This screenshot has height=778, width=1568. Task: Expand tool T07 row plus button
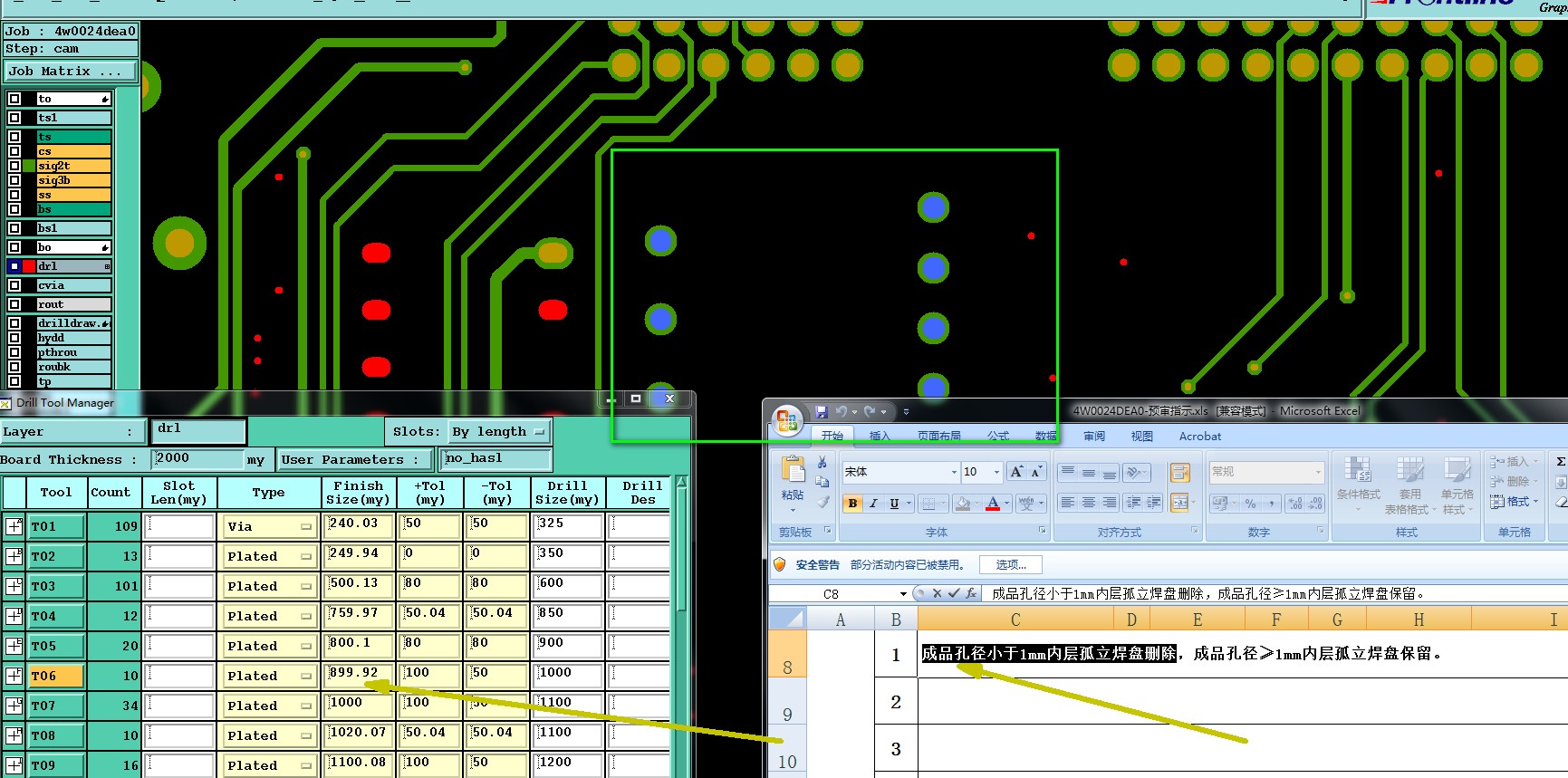tap(14, 706)
